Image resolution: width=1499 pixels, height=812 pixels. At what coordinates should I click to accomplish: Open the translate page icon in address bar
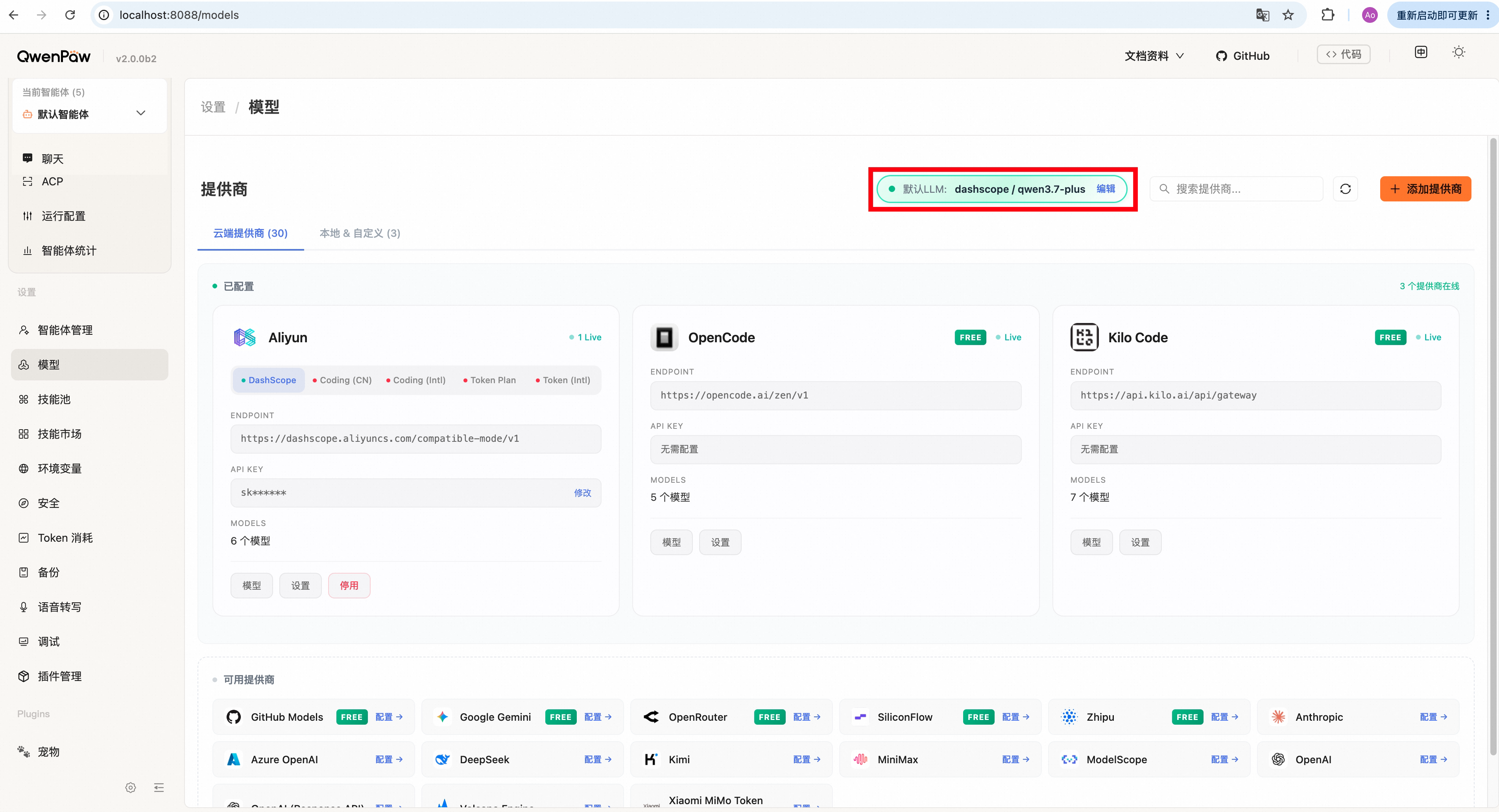click(1262, 15)
